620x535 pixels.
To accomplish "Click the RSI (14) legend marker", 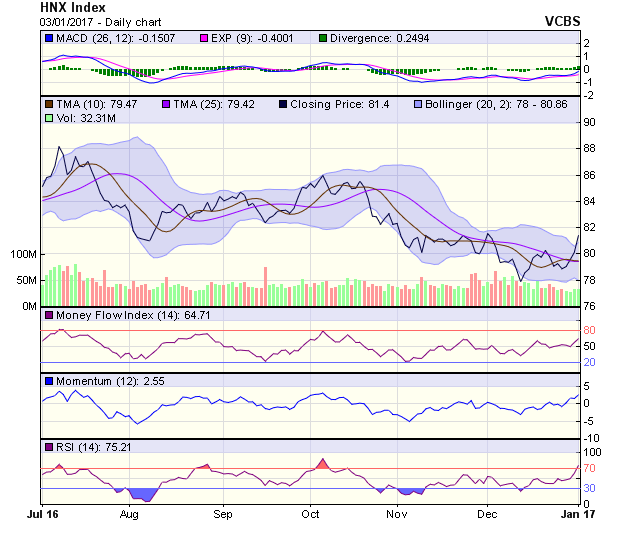I will (49, 446).
